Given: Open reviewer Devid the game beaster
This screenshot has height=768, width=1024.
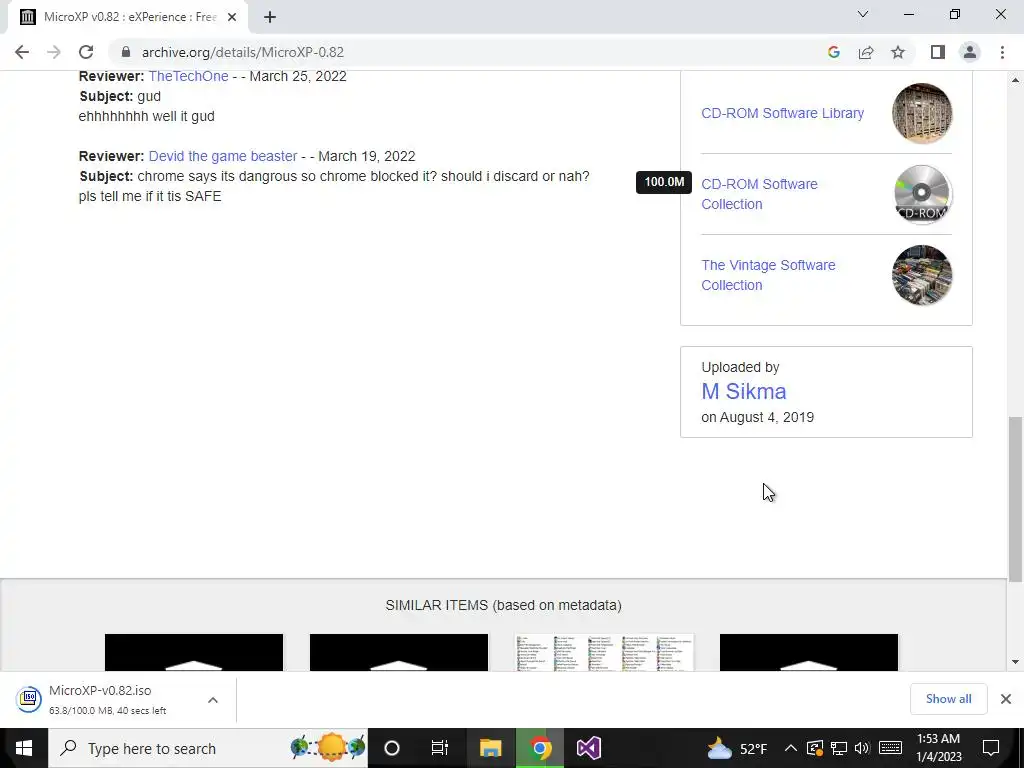Looking at the screenshot, I should coord(223,156).
